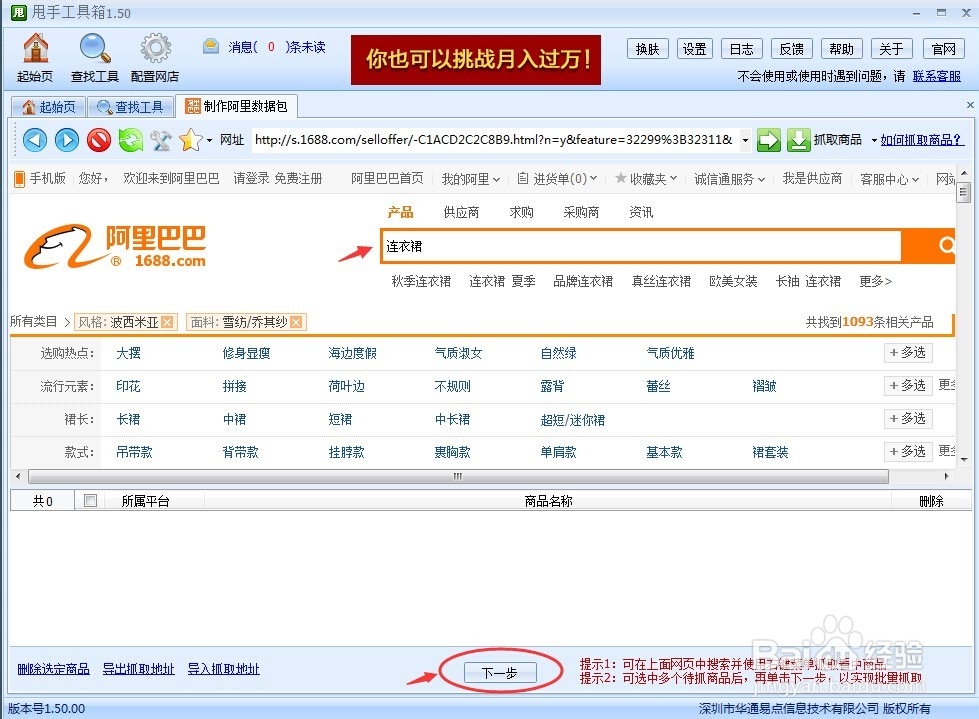
Task: Open the 联系客服 link
Action: 937,76
